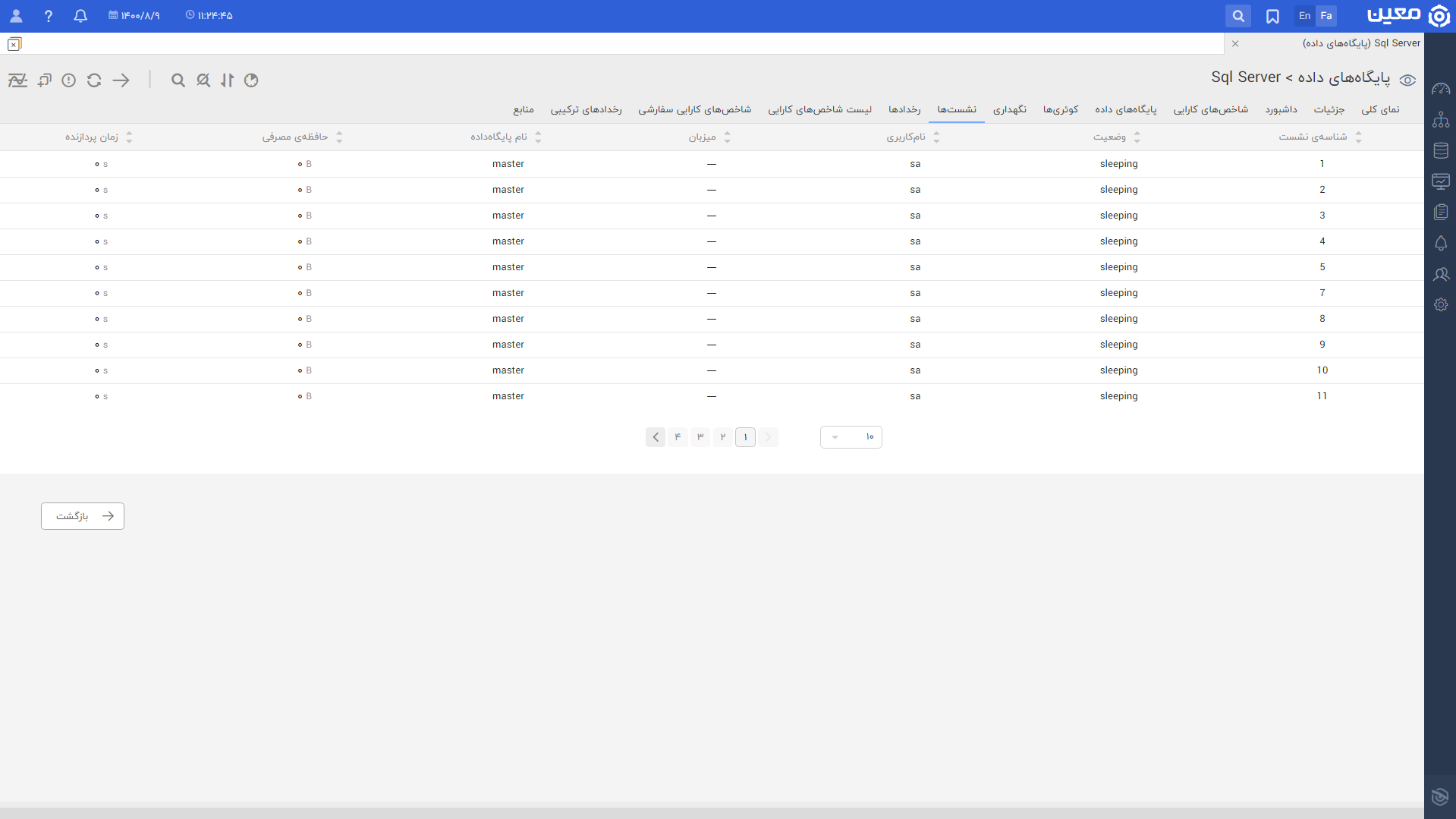Switch to جزئیات tab
1456x819 pixels.
click(1329, 110)
